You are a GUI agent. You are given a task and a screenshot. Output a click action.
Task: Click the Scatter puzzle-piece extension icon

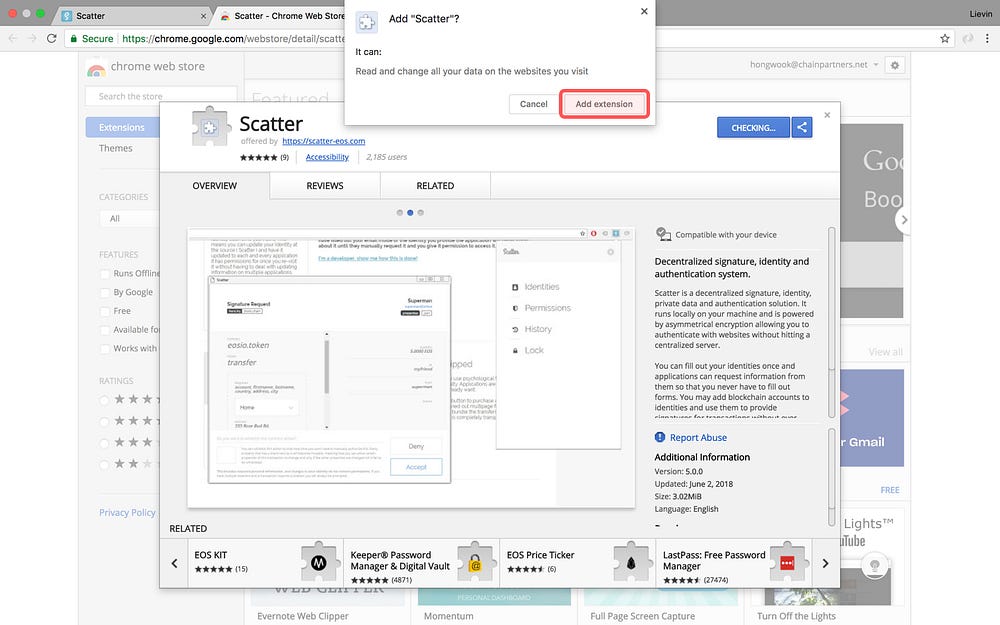pos(210,128)
